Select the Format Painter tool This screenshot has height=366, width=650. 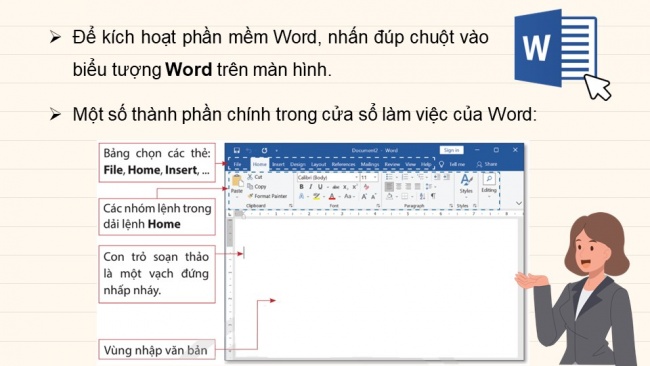point(267,196)
